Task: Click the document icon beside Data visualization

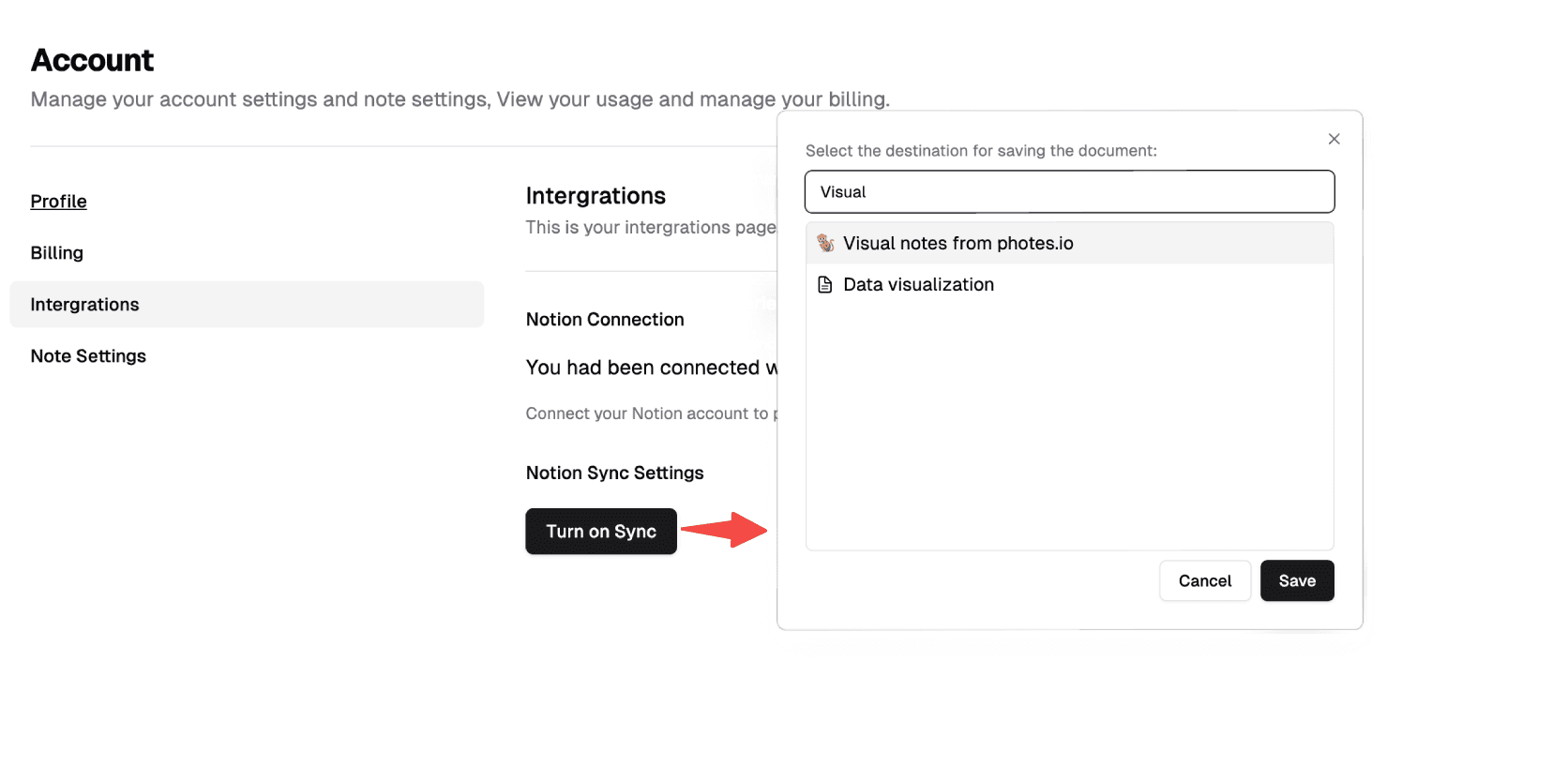Action: click(825, 284)
